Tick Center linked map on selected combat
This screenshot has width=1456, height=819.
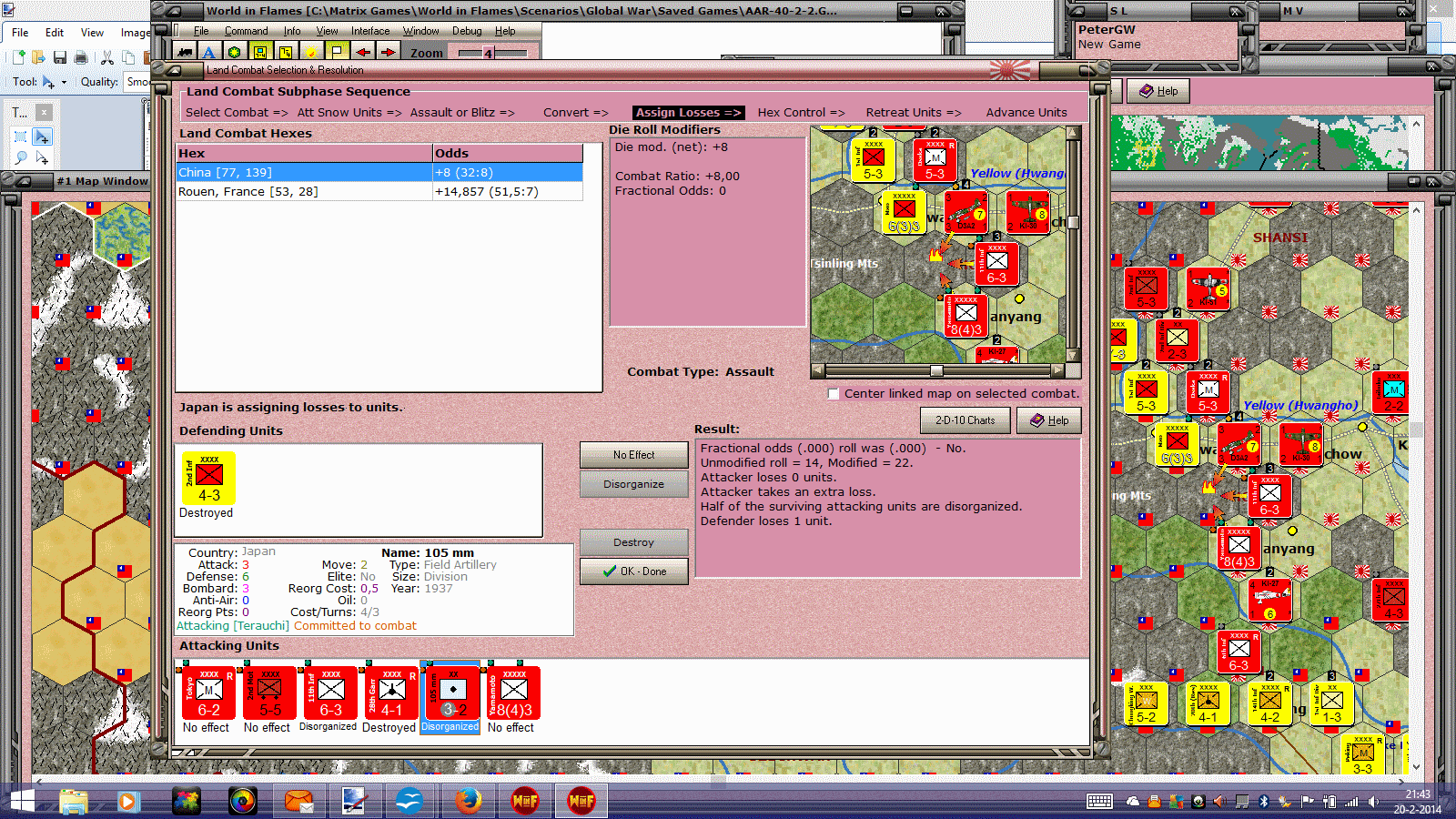833,394
